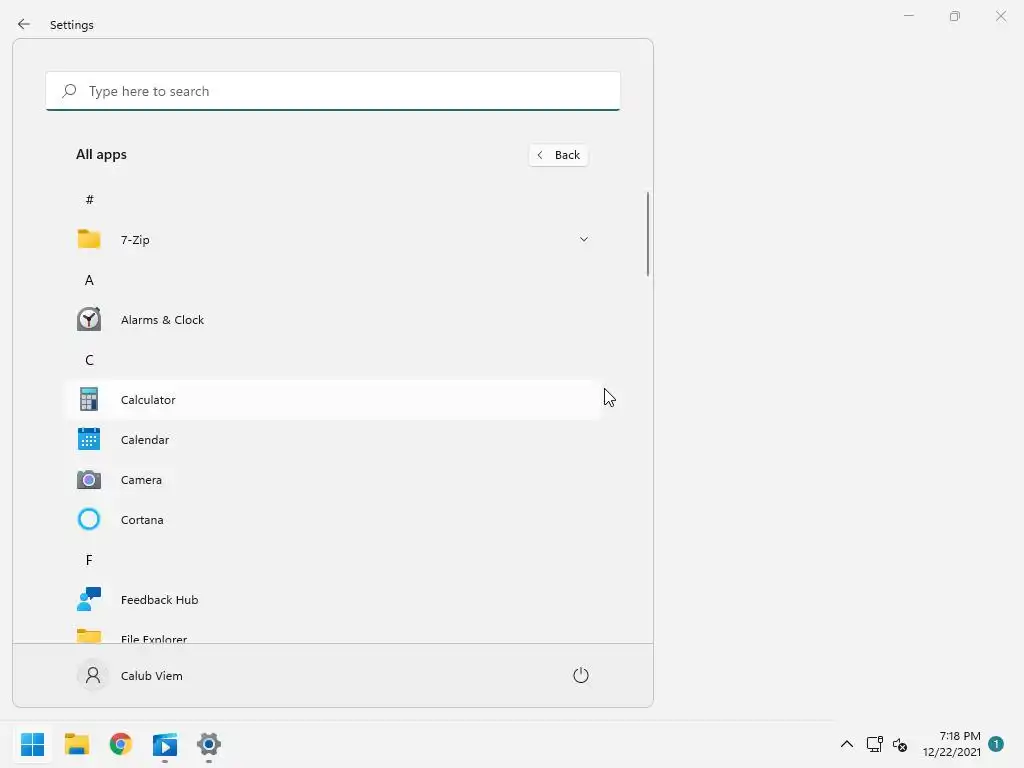Click the All apps list scrollbar
Image resolution: width=1024 pixels, height=768 pixels.
click(648, 233)
